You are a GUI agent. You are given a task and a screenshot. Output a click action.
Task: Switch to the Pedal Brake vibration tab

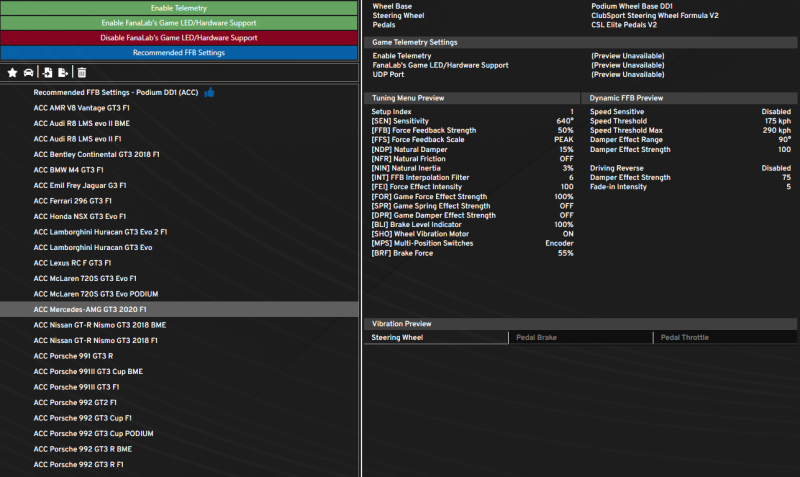581,337
